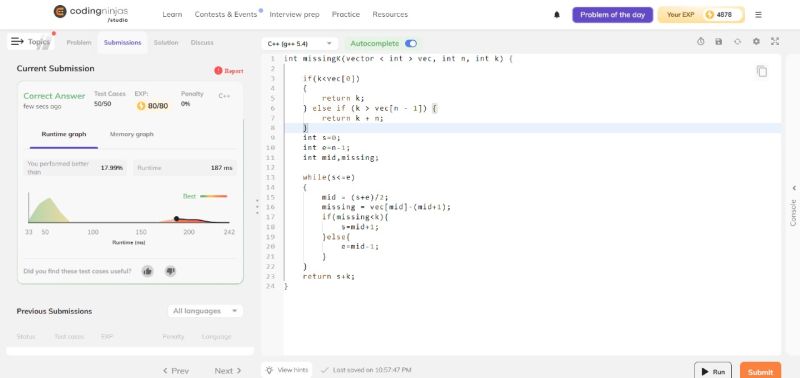Open the All languages filter dropdown

click(205, 311)
